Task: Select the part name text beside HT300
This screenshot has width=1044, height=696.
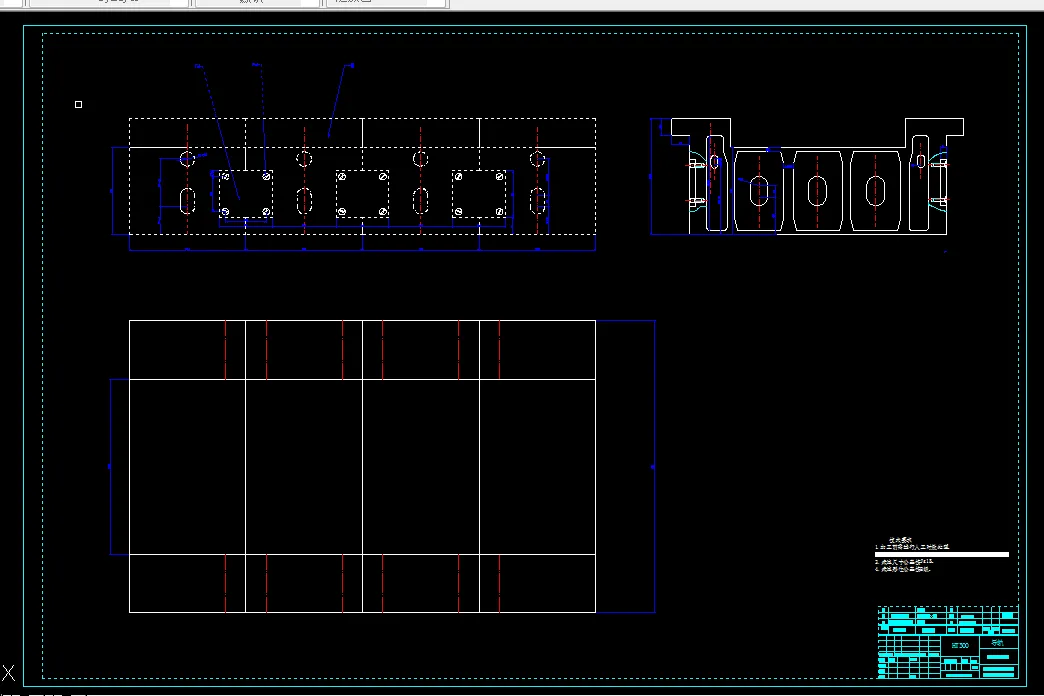Action: pyautogui.click(x=997, y=643)
